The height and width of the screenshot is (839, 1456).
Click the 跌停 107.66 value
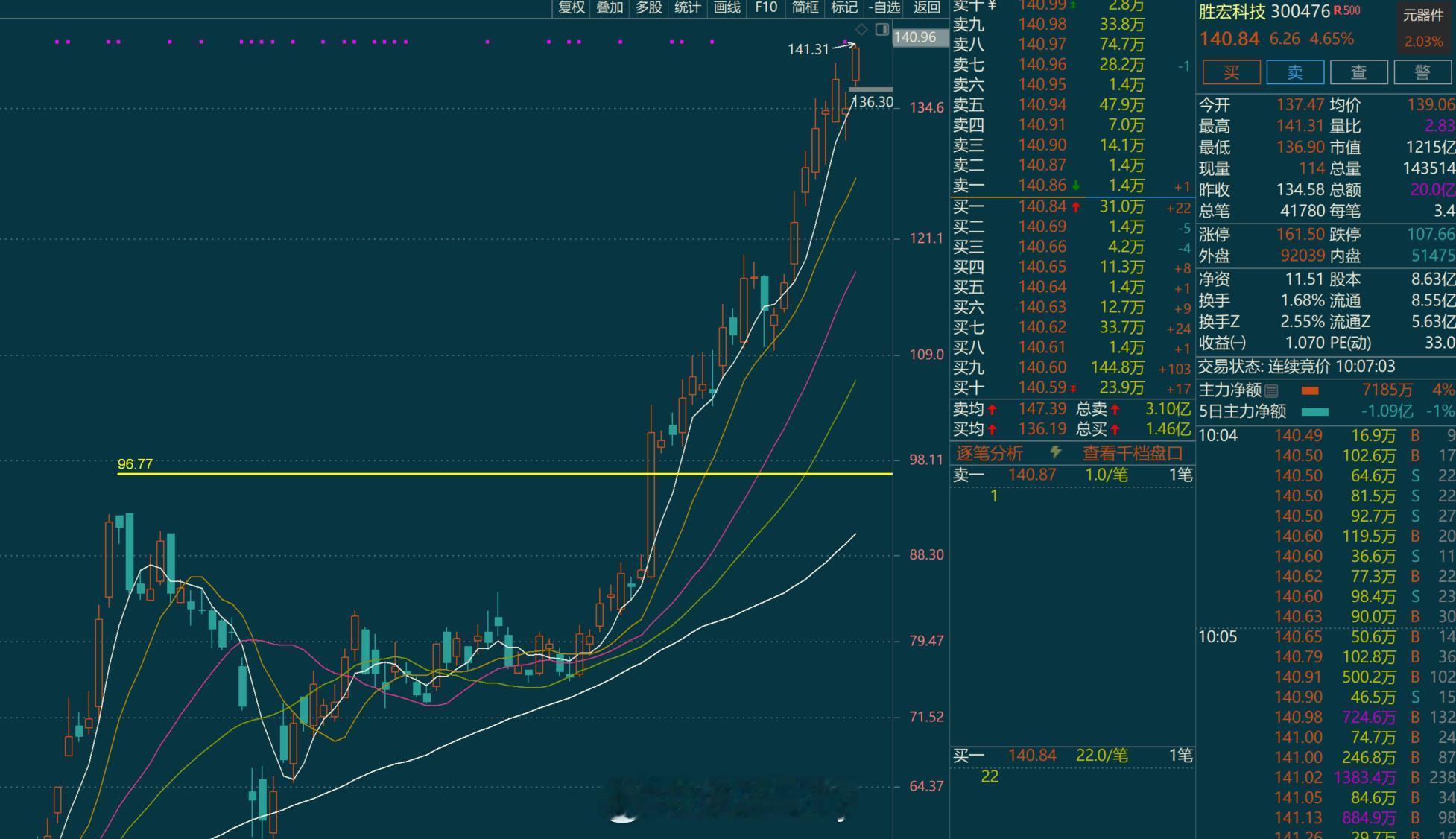point(1431,235)
